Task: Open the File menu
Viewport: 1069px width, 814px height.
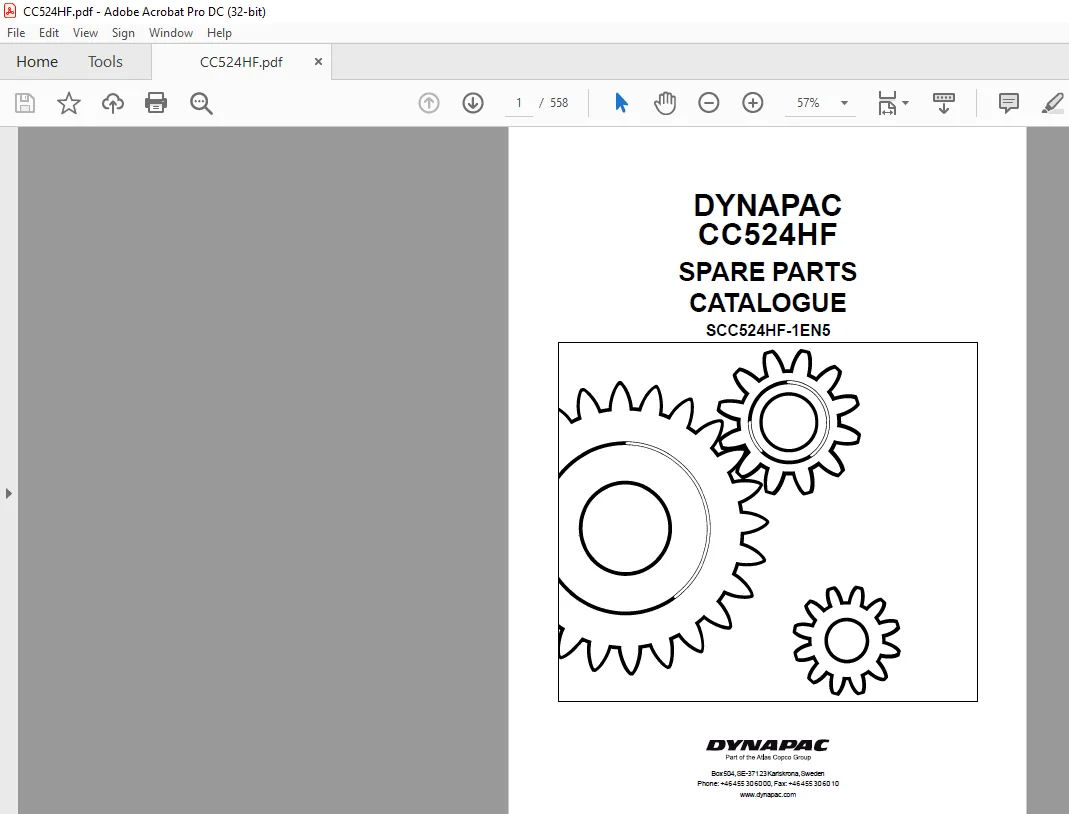Action: tap(16, 33)
